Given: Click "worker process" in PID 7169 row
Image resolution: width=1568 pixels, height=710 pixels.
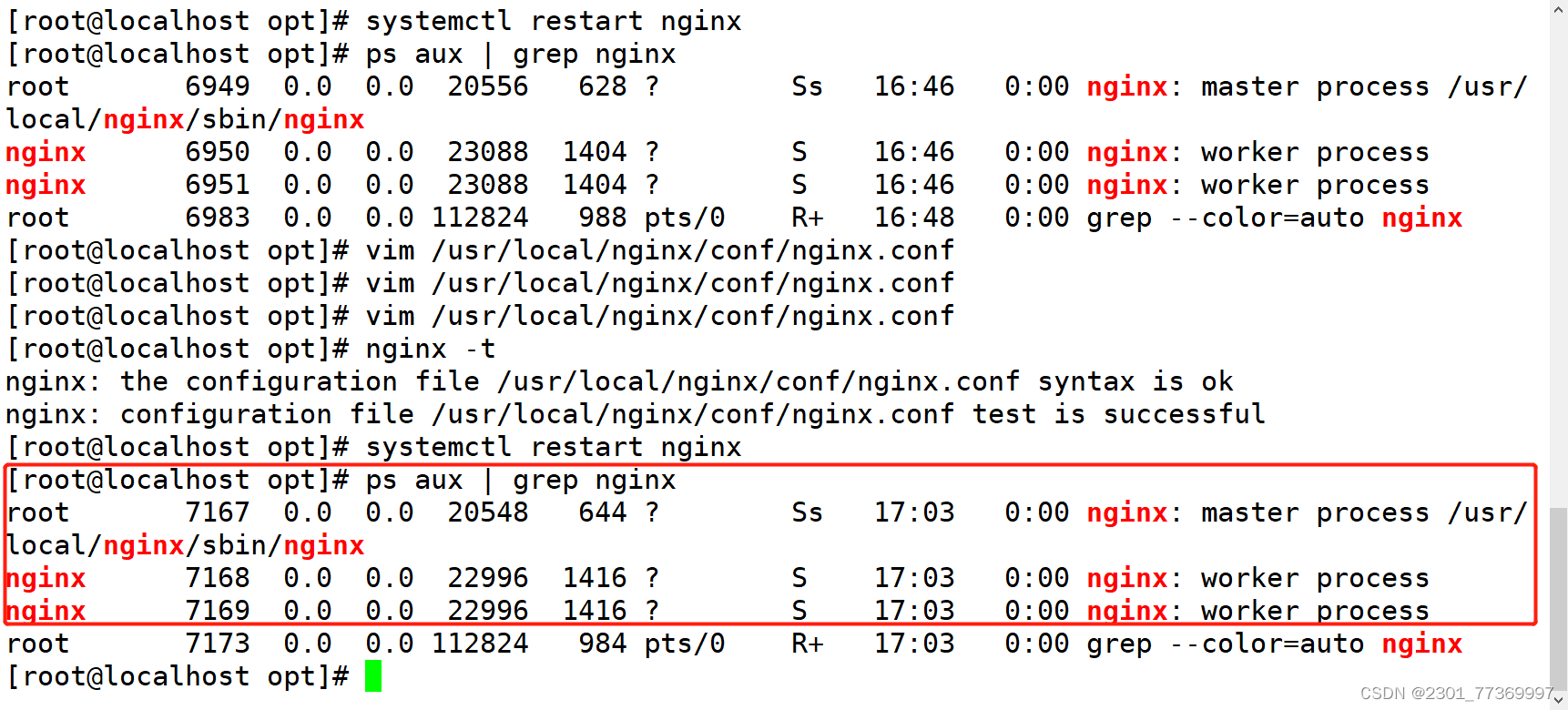Looking at the screenshot, I should [1315, 611].
